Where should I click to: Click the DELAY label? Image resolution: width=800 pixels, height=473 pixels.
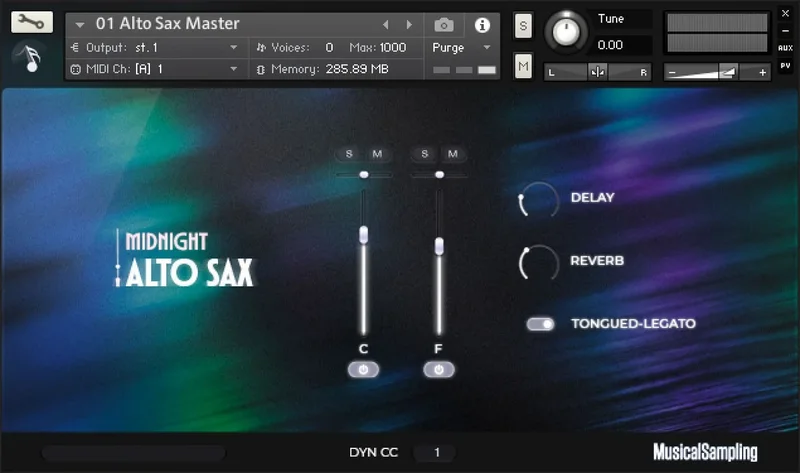point(592,197)
